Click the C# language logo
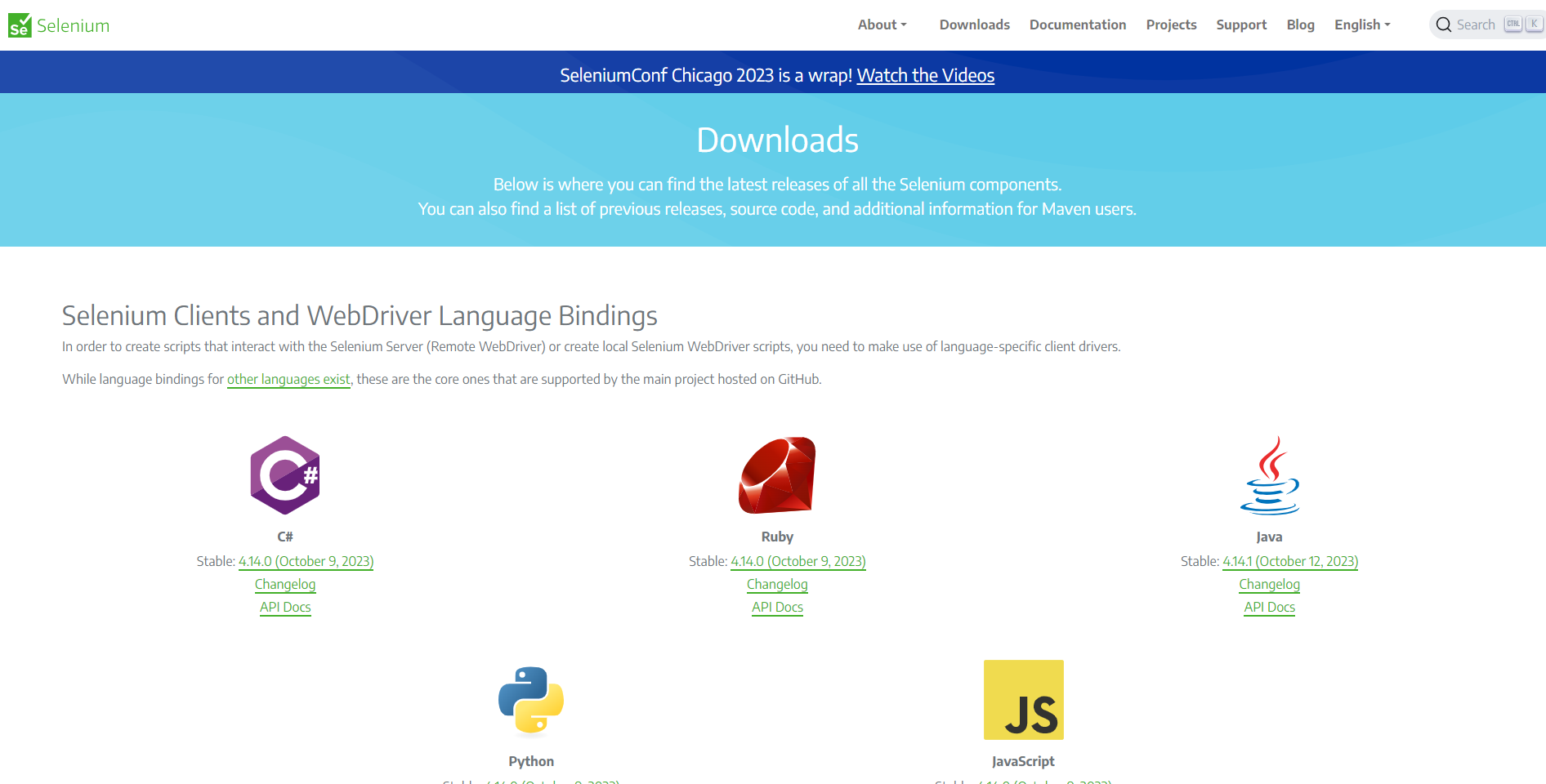 [285, 475]
